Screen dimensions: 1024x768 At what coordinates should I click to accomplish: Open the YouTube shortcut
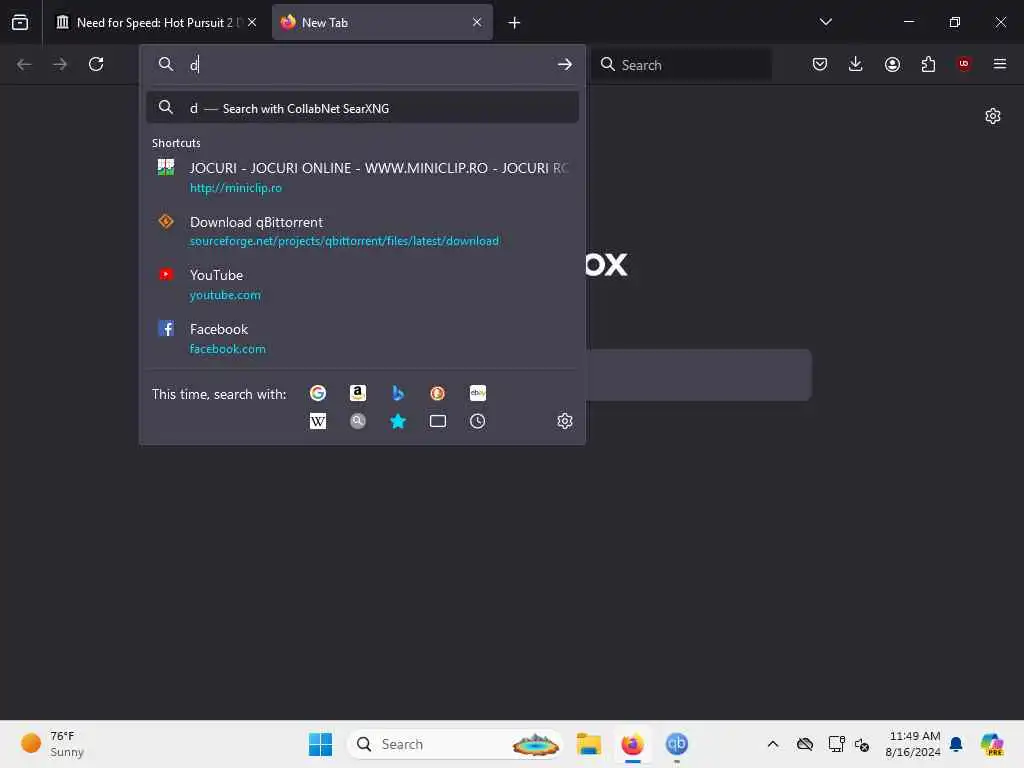[362, 285]
